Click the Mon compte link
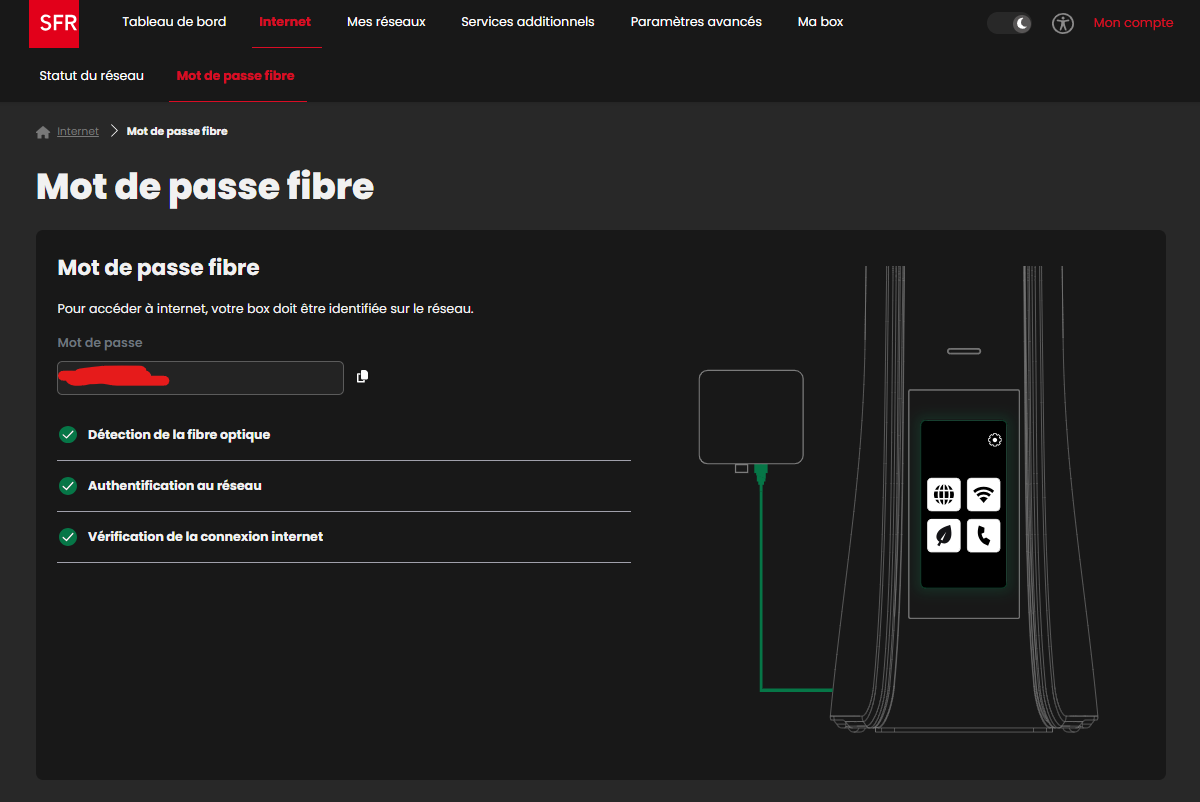Screen dimensions: 1200x802 click(x=1133, y=23)
